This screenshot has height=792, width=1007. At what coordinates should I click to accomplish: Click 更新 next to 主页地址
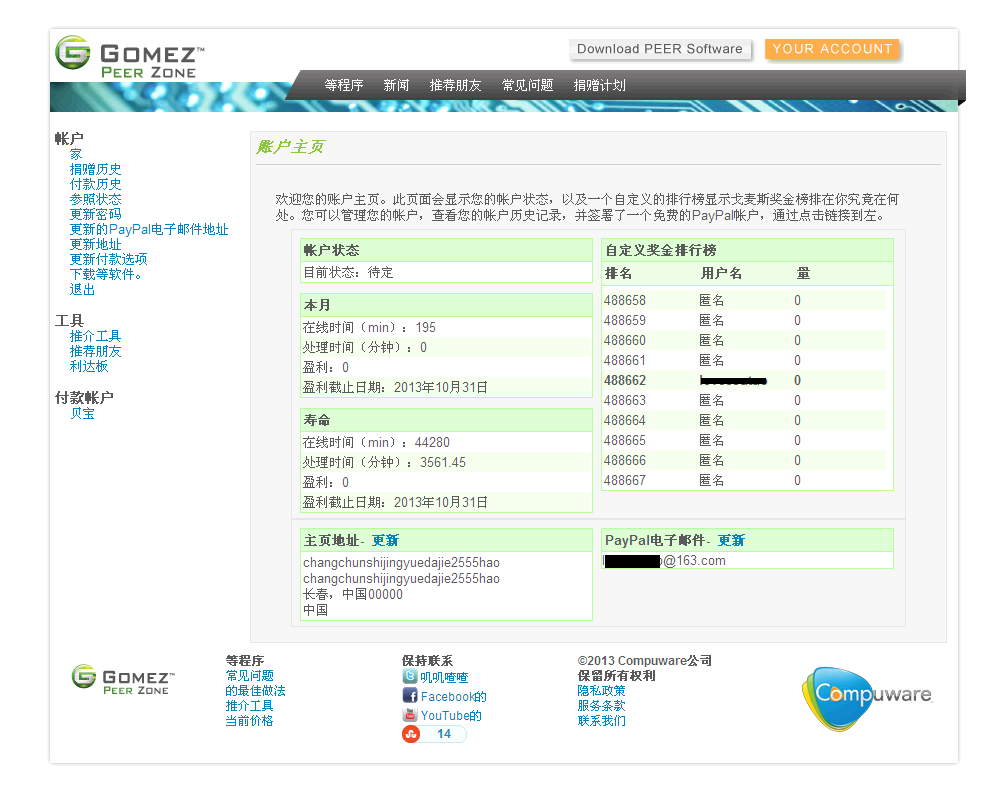[x=385, y=541]
